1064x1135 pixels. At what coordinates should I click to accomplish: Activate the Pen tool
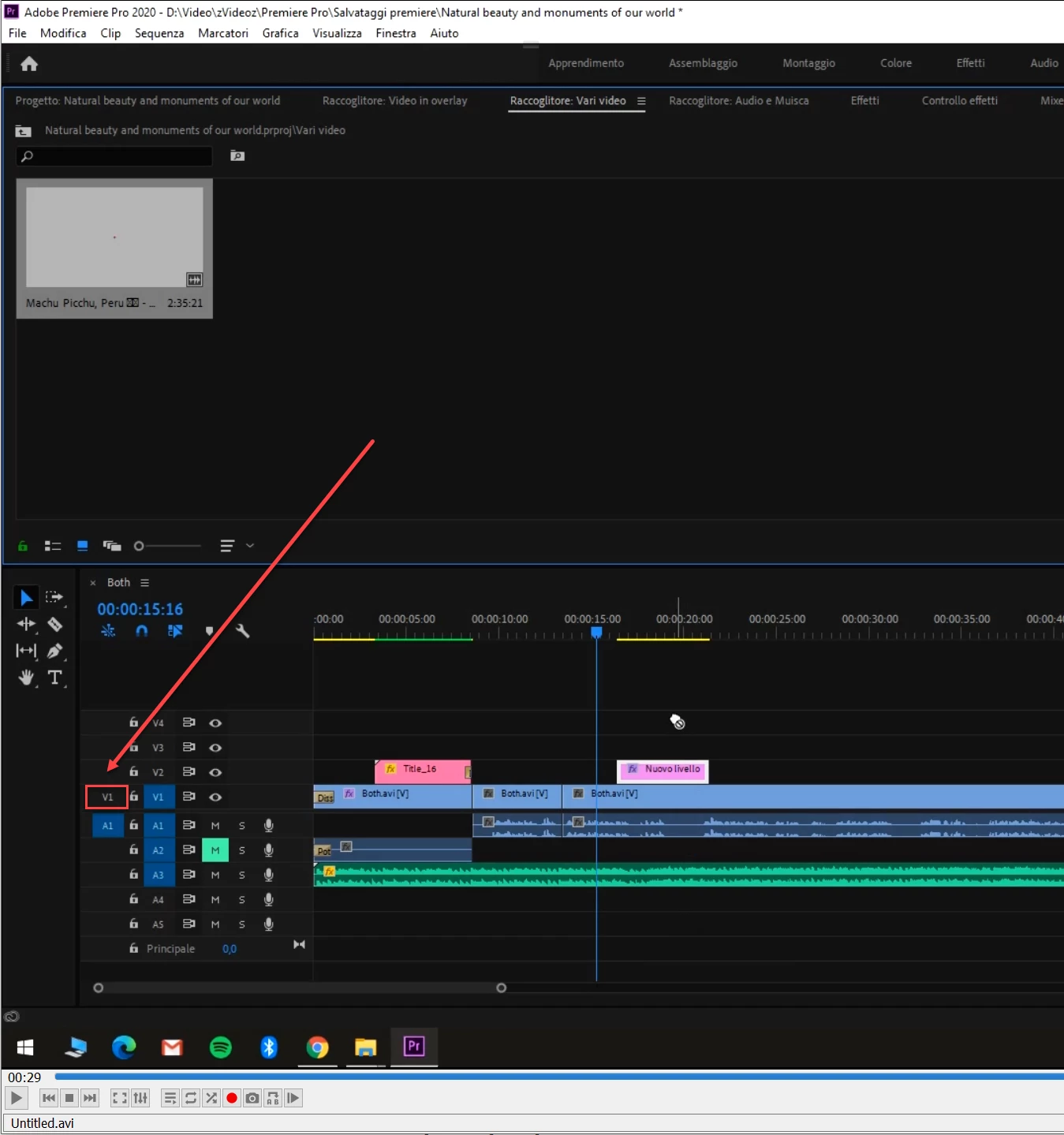tap(54, 651)
